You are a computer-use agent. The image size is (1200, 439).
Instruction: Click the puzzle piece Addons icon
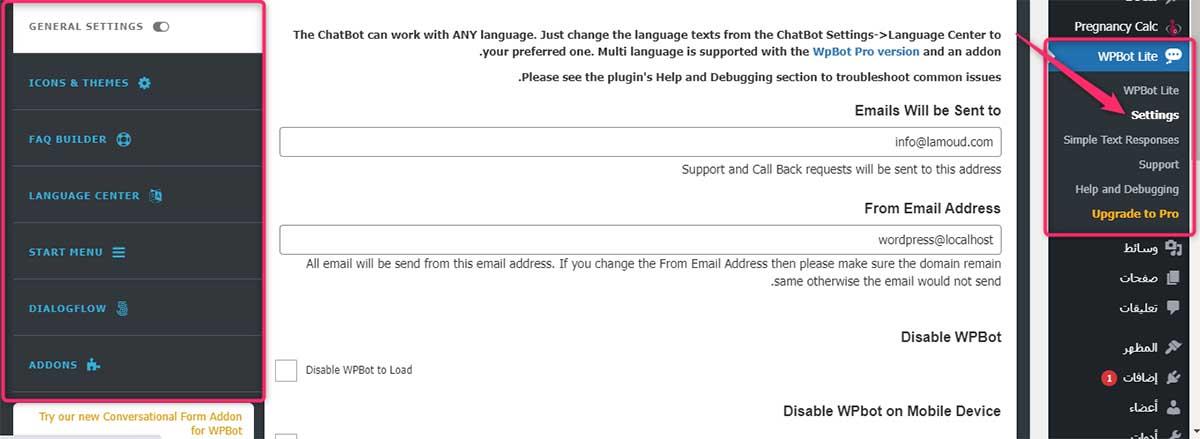pos(94,365)
